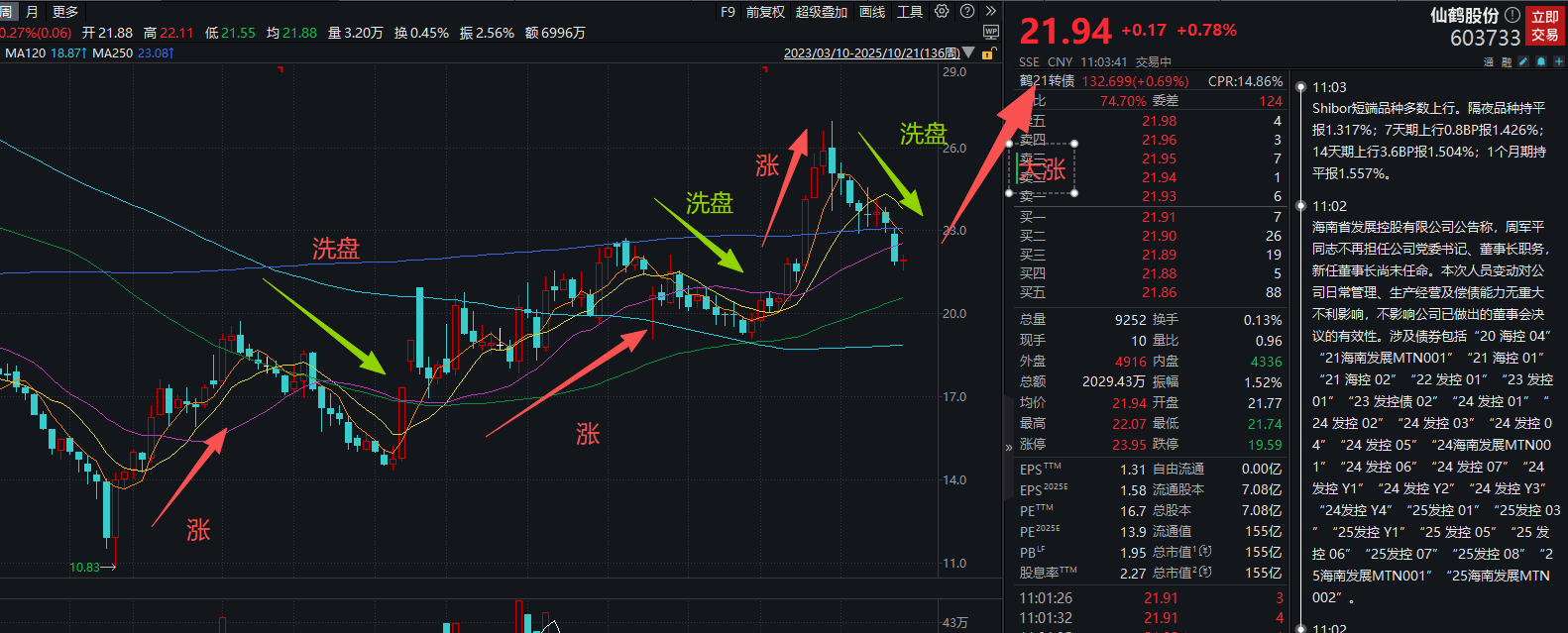The height and width of the screenshot is (633, 1568).
Task: Open date range dropdown triangle
Action: click(x=968, y=53)
